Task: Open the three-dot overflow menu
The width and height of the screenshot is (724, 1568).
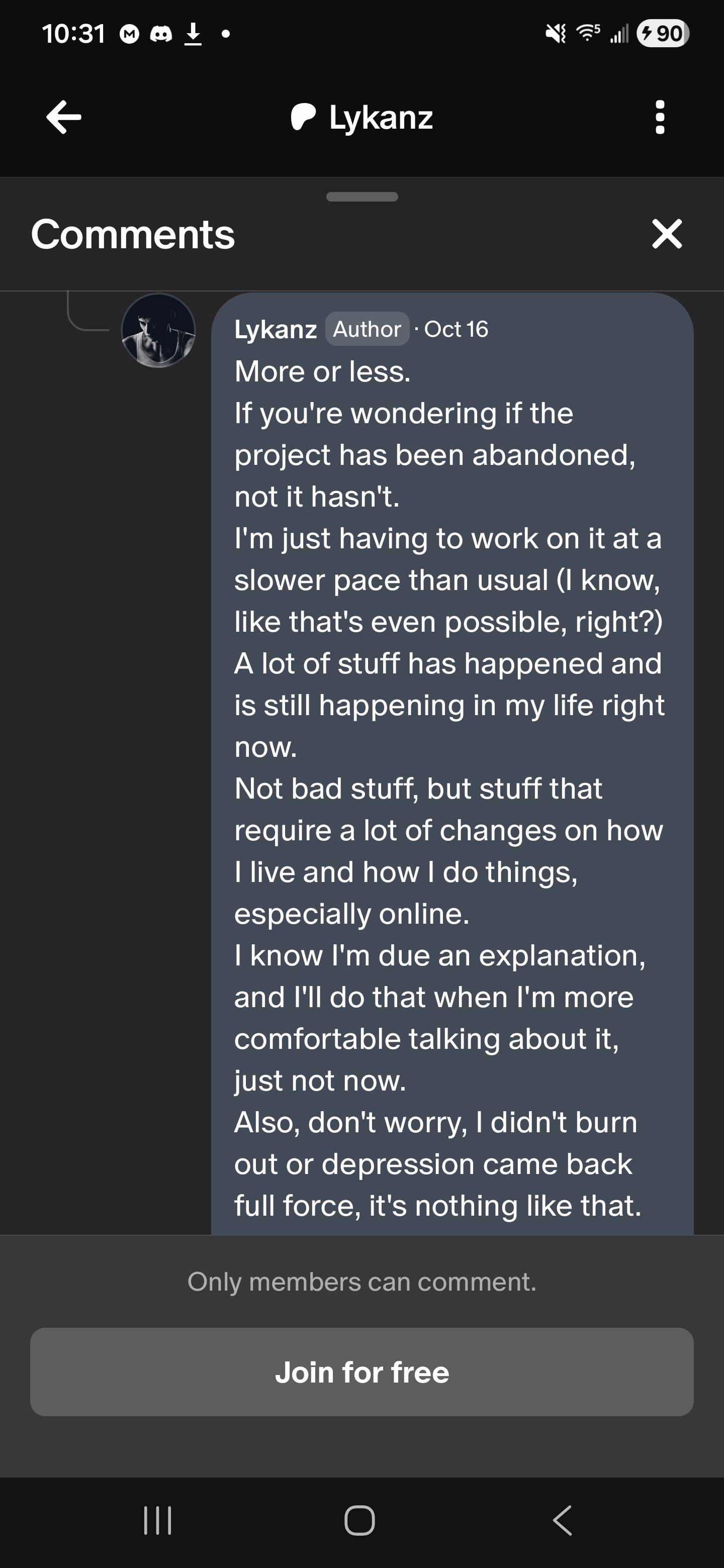Action: tap(660, 117)
